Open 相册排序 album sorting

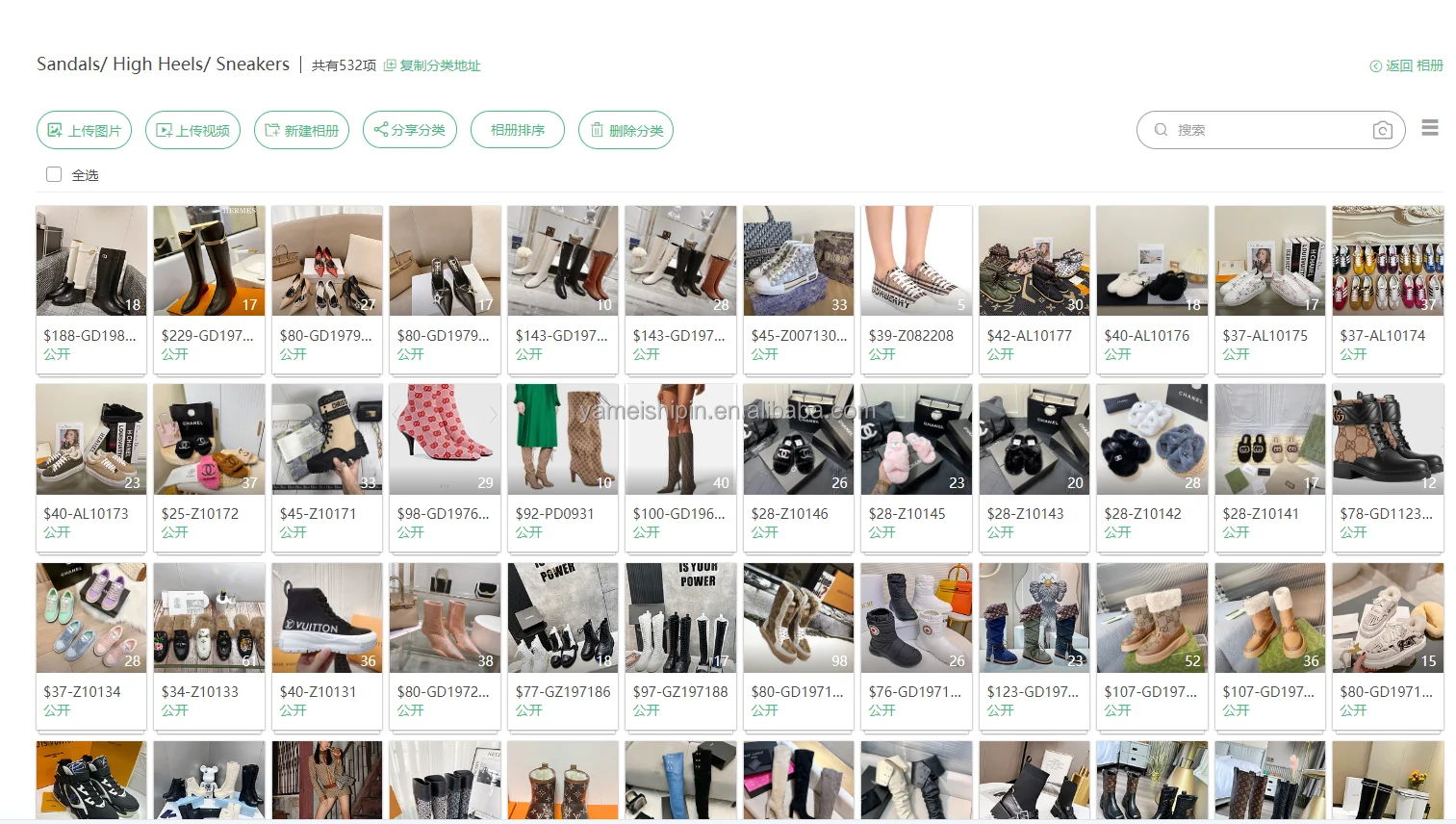[x=518, y=130]
